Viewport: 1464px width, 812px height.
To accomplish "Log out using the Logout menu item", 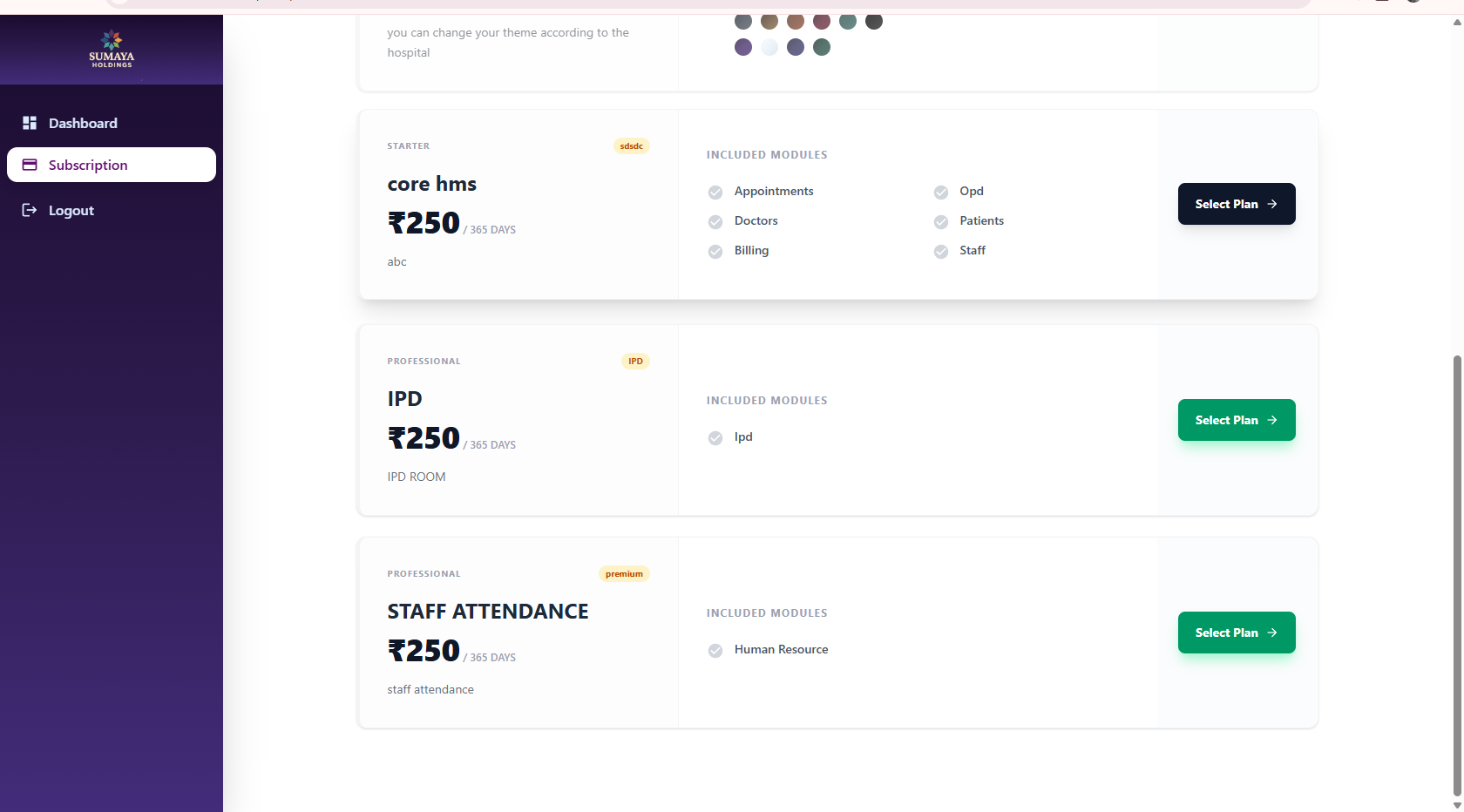I will [x=71, y=210].
